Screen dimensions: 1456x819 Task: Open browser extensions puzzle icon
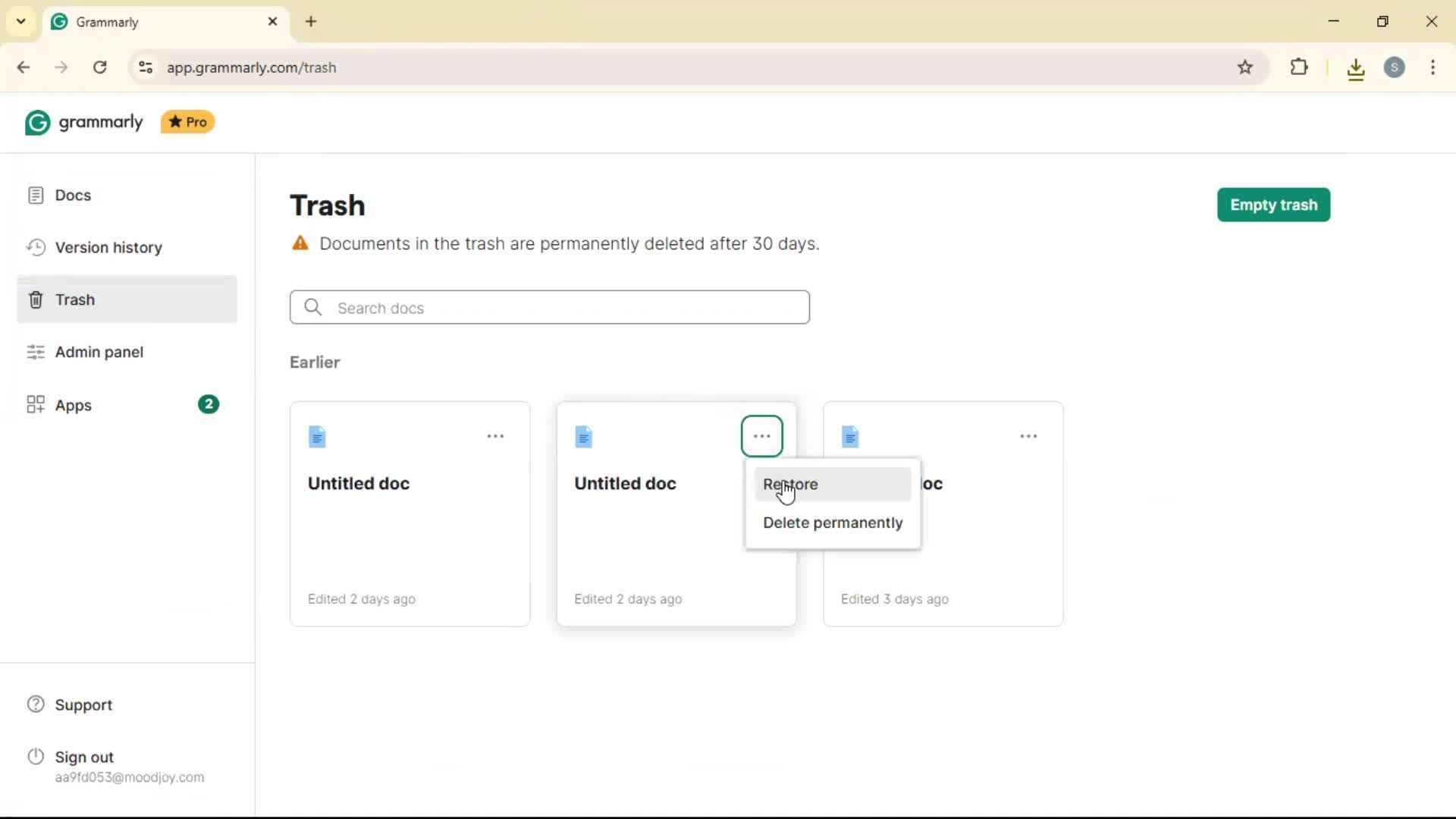(1299, 67)
